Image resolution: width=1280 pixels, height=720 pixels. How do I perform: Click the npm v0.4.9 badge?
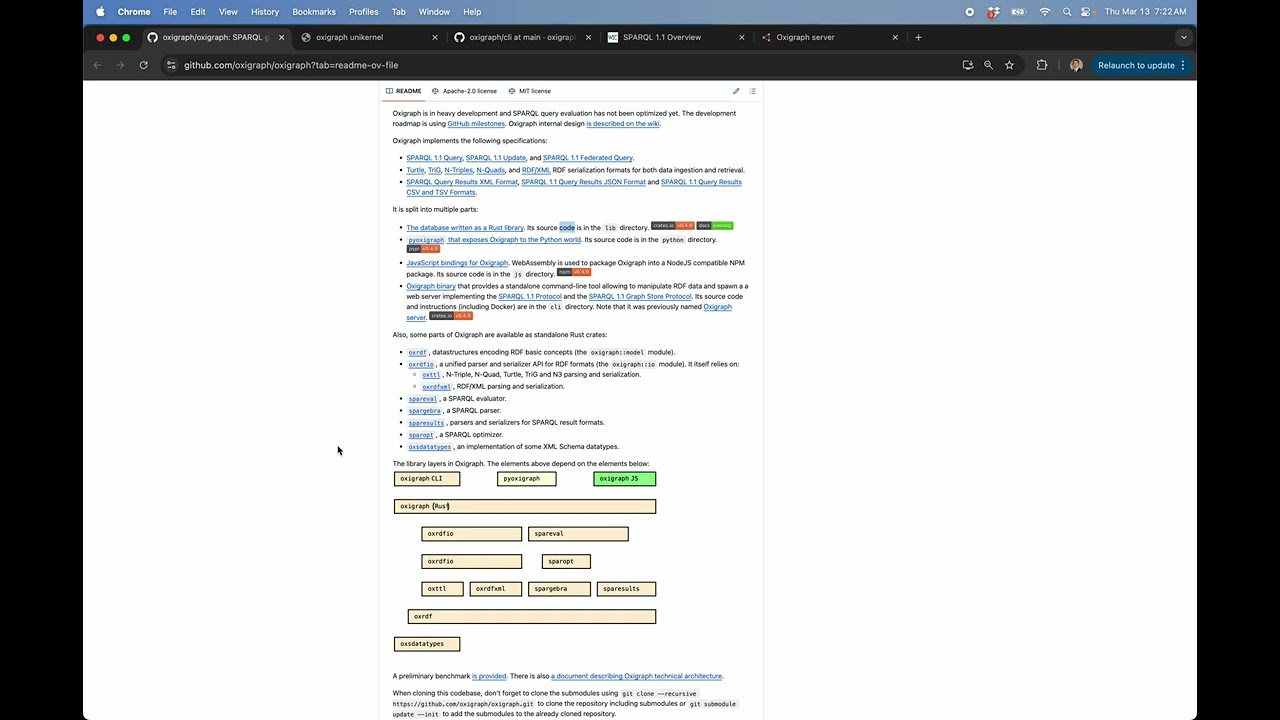click(574, 272)
